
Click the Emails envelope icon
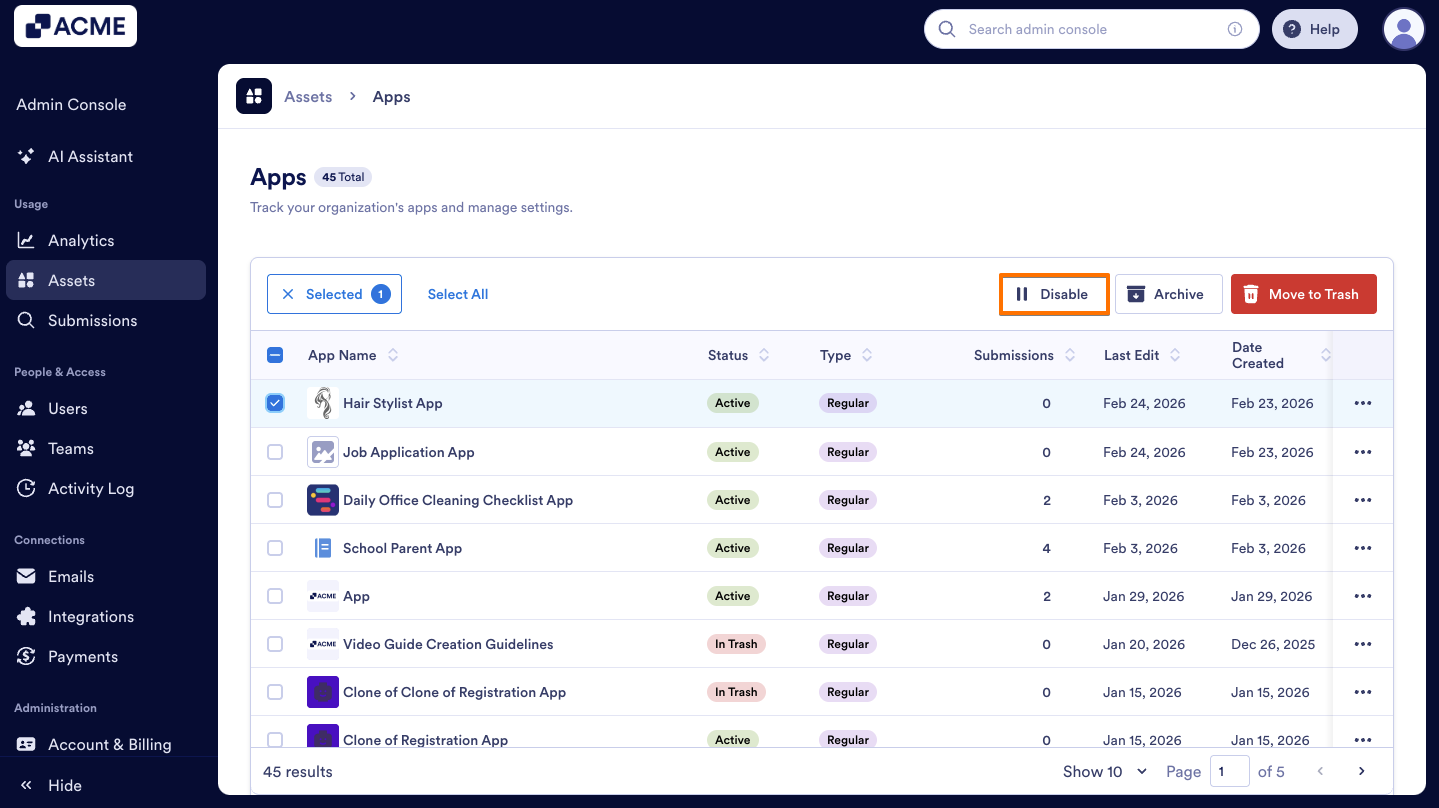tap(24, 576)
